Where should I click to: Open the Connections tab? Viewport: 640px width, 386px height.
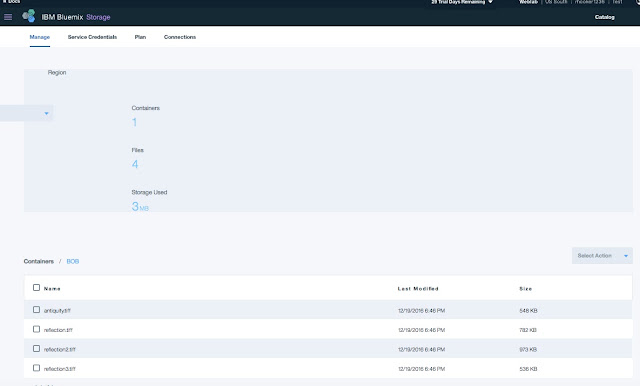[180, 37]
